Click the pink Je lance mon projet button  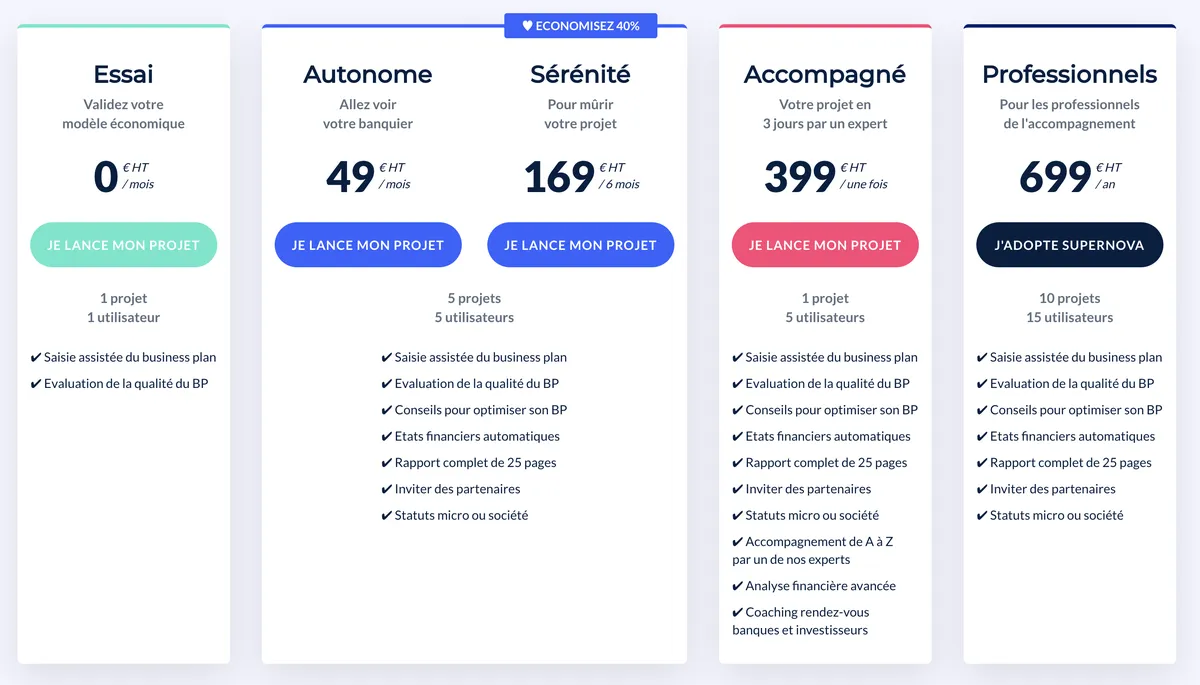(824, 245)
